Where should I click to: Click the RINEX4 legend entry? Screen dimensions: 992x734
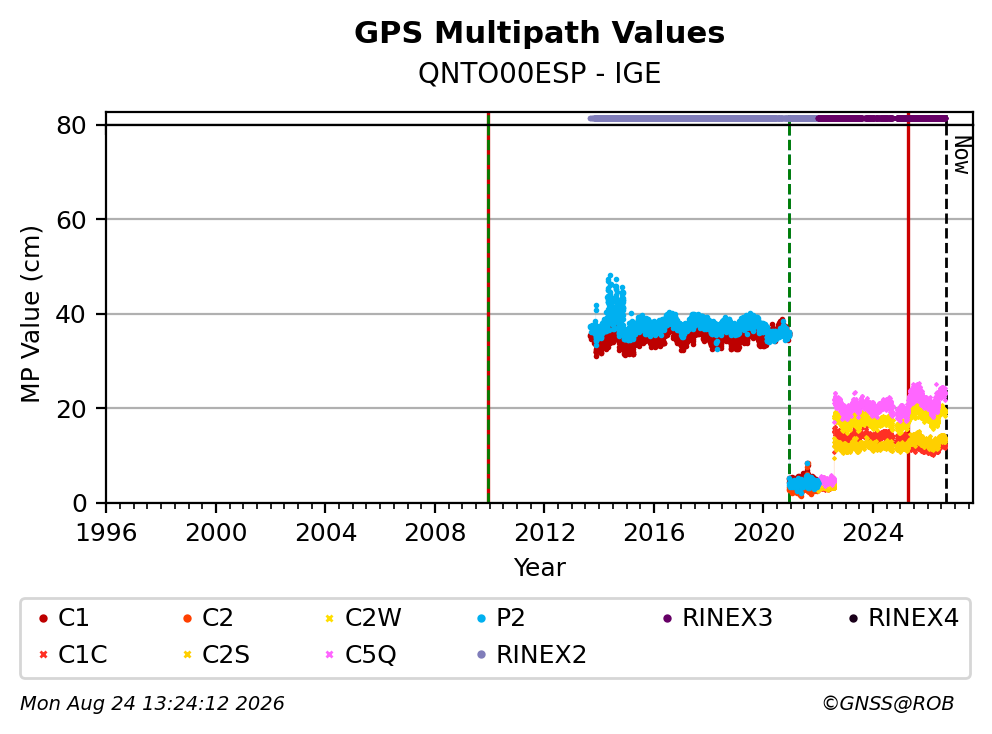click(x=903, y=618)
